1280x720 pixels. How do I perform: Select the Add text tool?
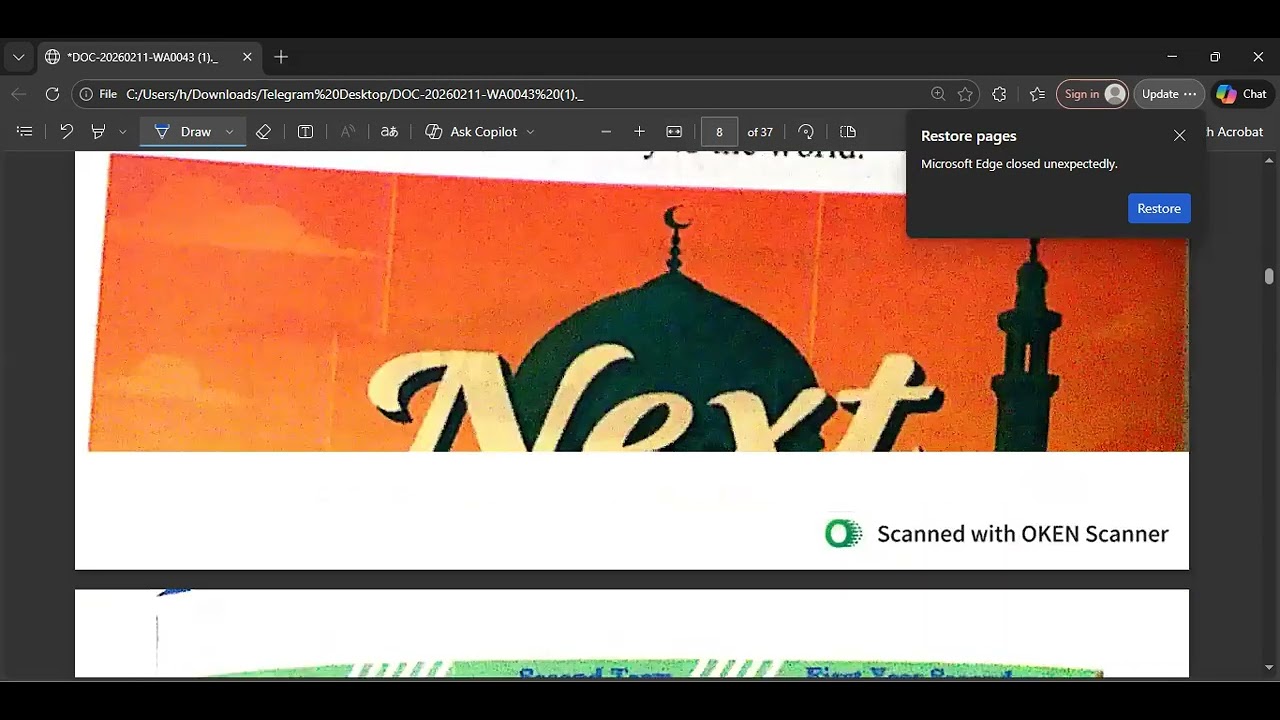pyautogui.click(x=306, y=132)
